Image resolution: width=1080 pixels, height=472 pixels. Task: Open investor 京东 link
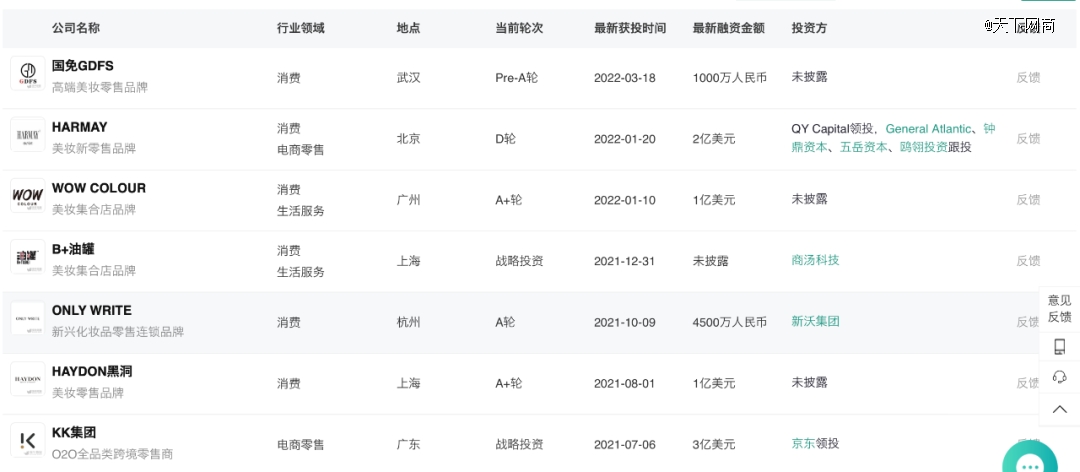pos(803,443)
